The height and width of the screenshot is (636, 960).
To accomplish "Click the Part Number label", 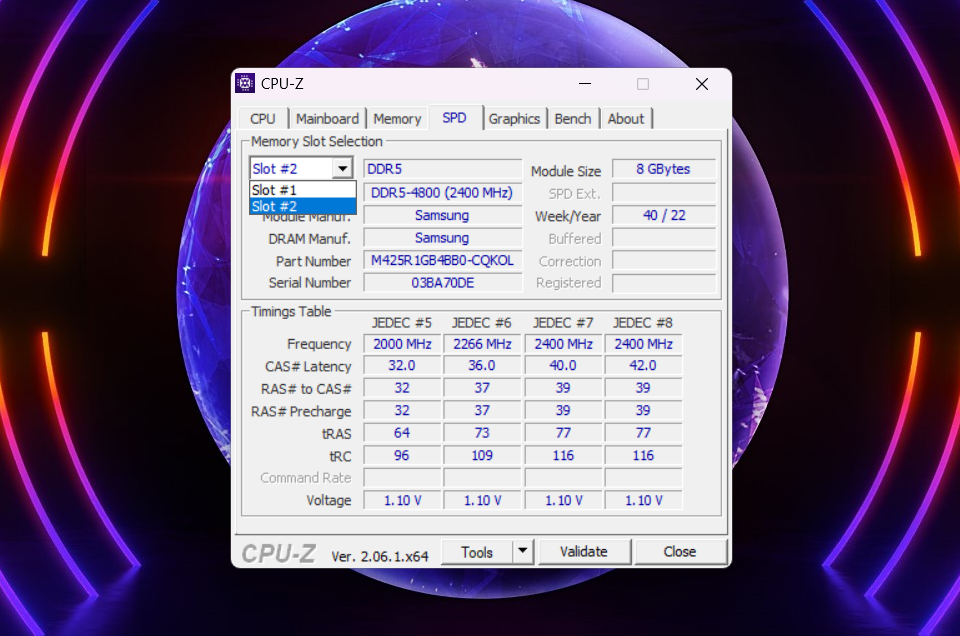I will [313, 261].
